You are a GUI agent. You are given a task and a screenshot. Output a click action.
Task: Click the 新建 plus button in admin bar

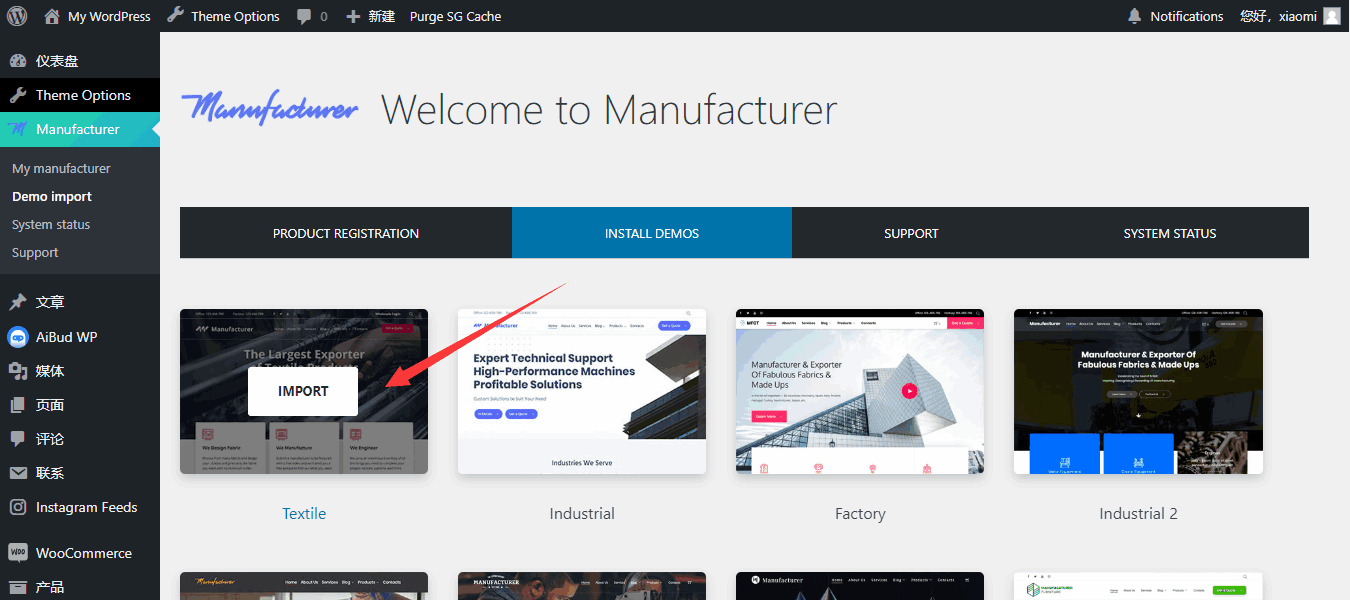click(370, 16)
